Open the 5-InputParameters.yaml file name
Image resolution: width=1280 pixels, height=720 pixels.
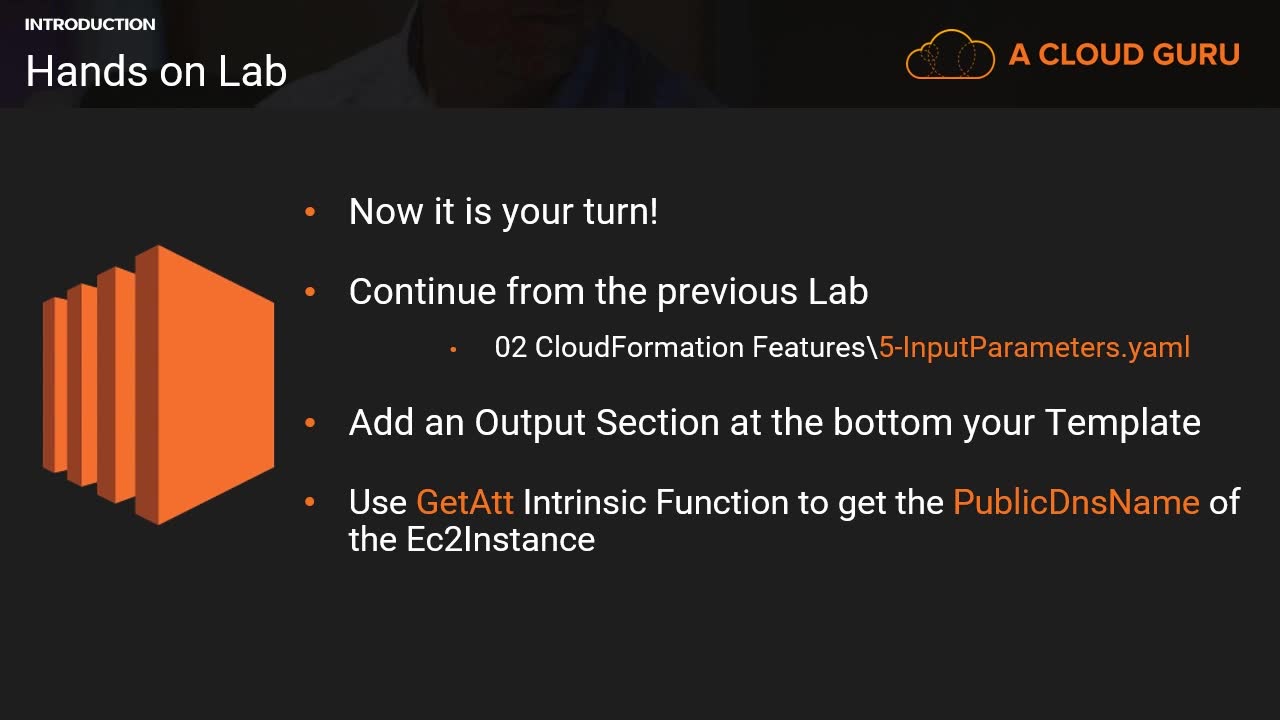click(1034, 347)
